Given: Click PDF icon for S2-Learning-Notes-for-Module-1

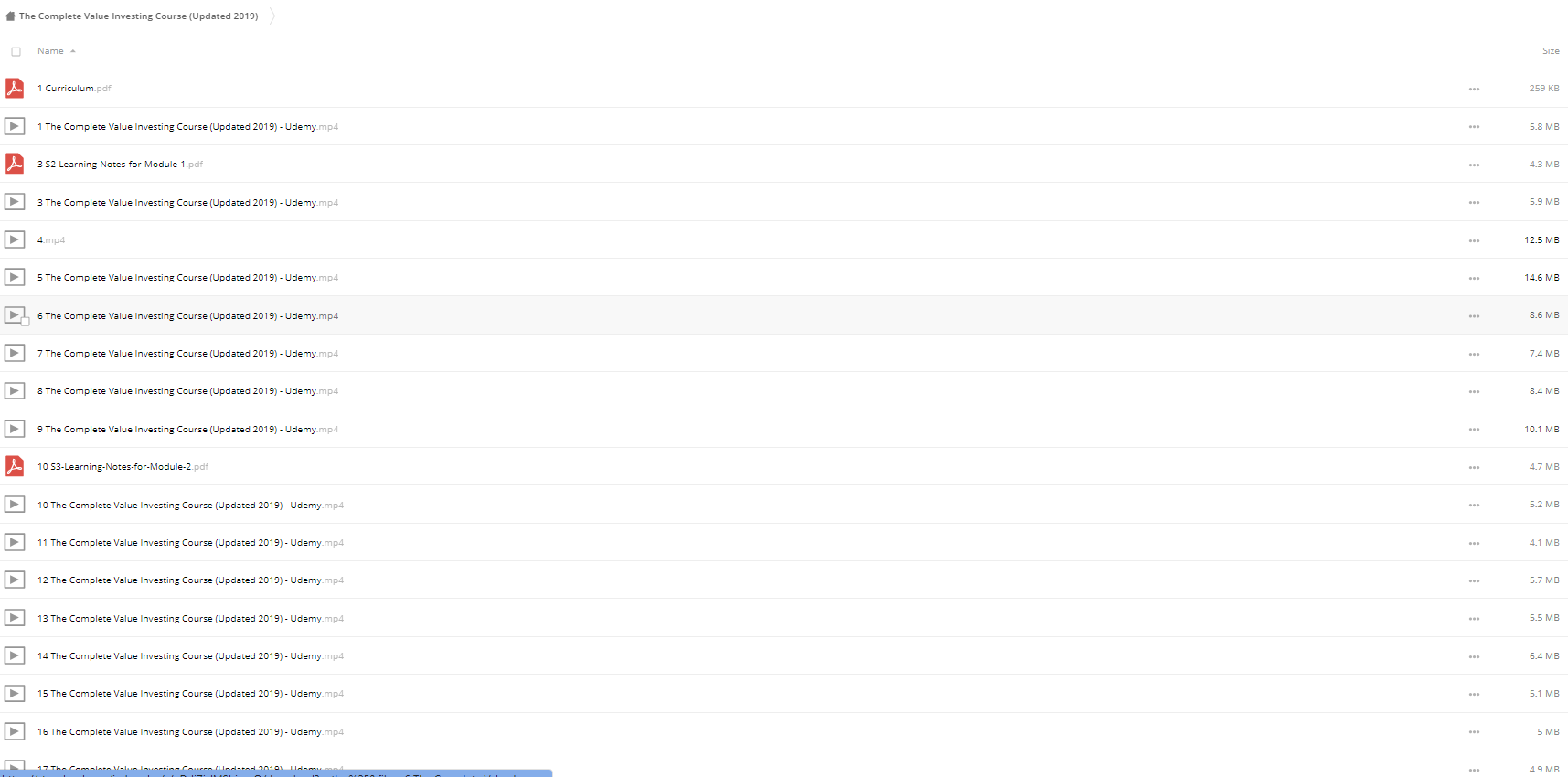Looking at the screenshot, I should [x=15, y=164].
